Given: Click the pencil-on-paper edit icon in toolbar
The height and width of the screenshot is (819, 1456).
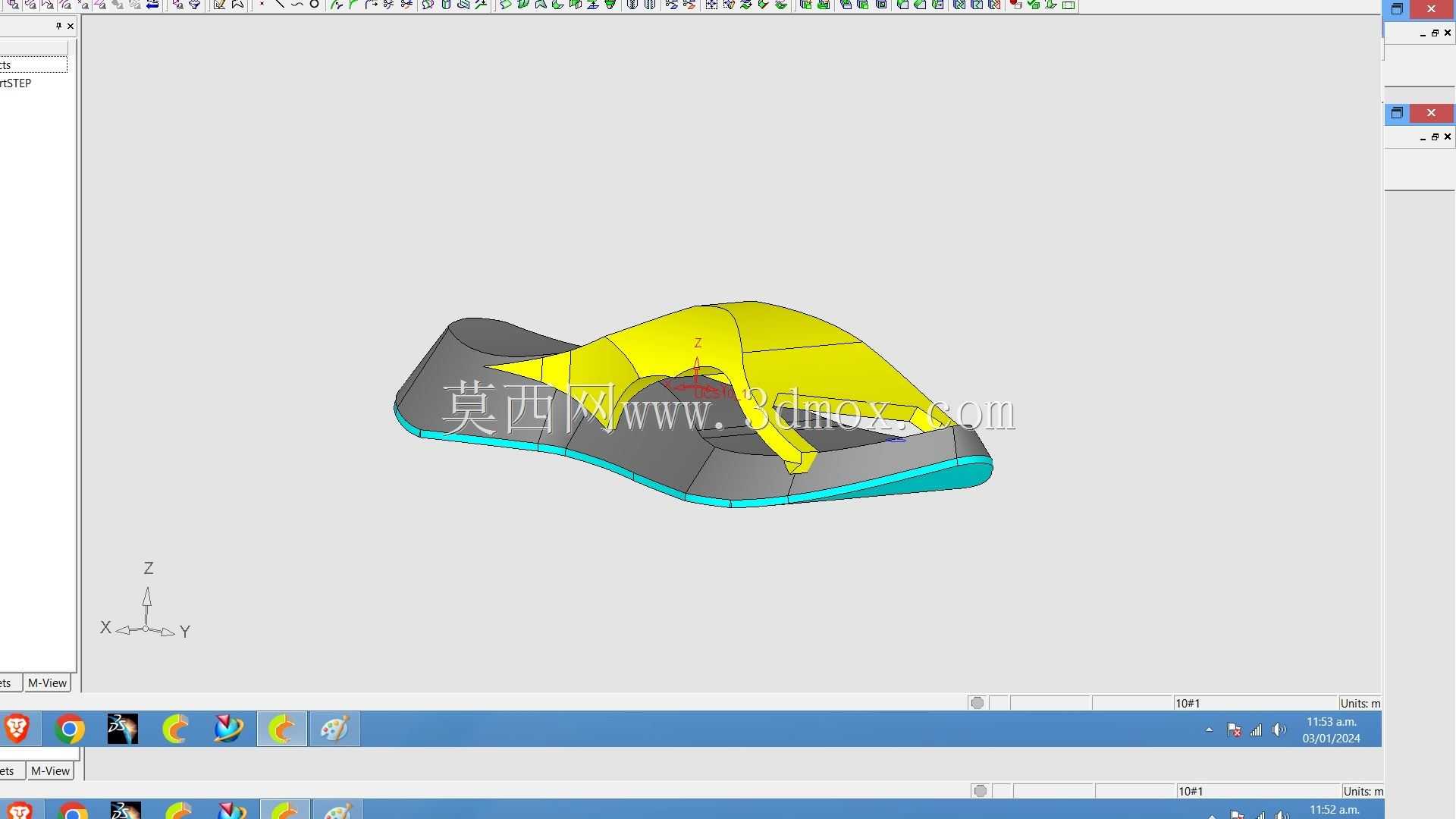Looking at the screenshot, I should point(219,5).
